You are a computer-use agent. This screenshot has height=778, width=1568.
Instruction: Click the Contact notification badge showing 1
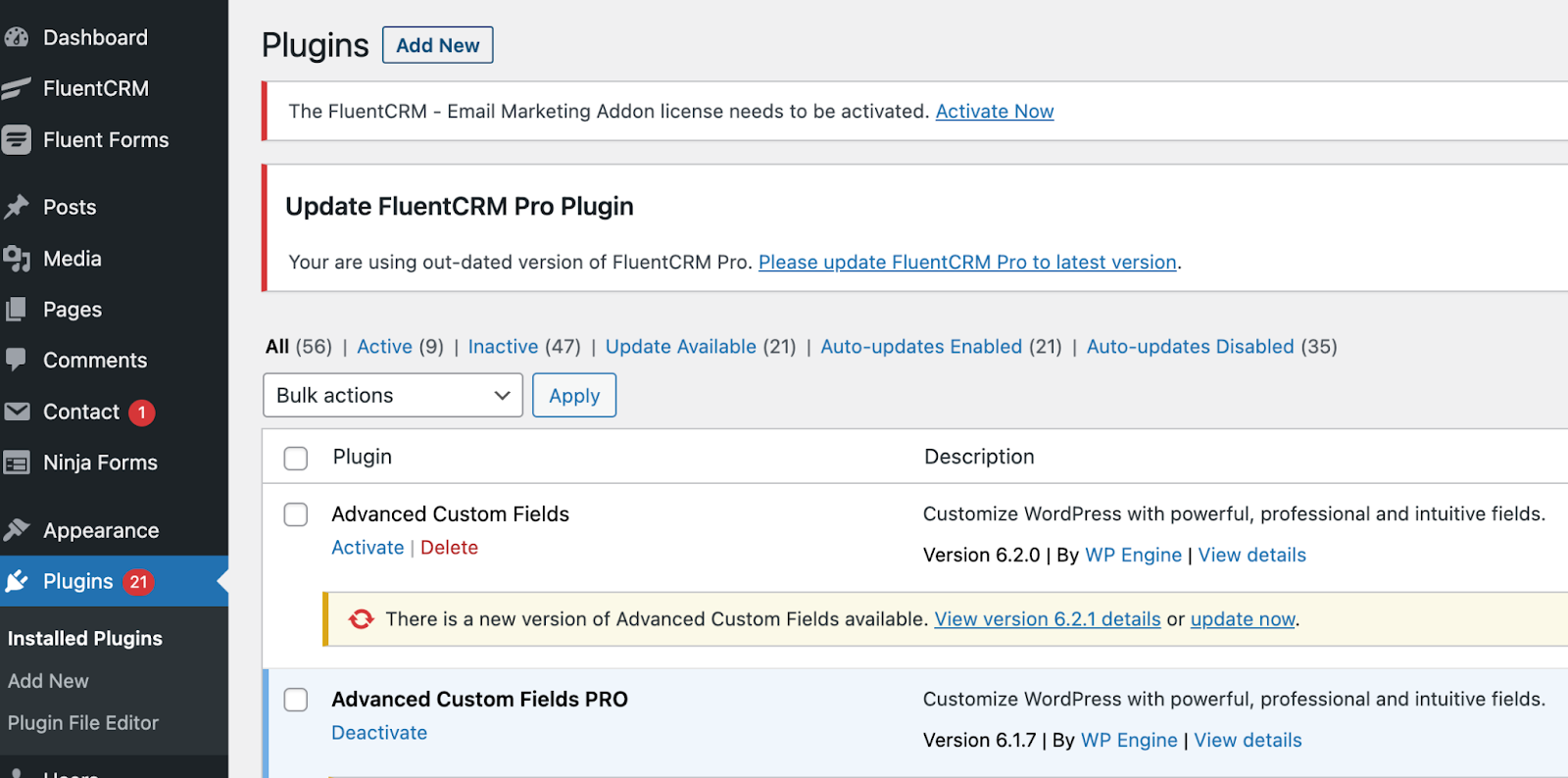pos(142,413)
